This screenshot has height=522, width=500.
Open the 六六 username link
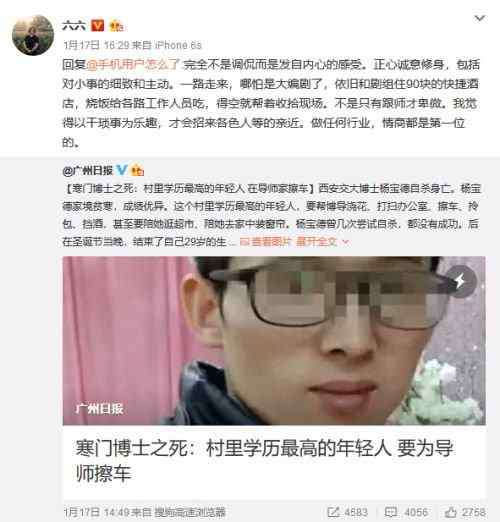click(x=74, y=25)
